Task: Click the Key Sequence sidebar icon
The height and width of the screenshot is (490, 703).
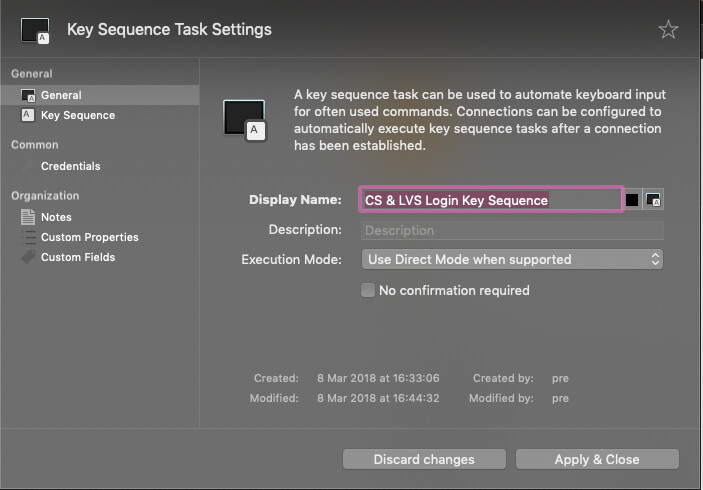Action: pos(27,116)
